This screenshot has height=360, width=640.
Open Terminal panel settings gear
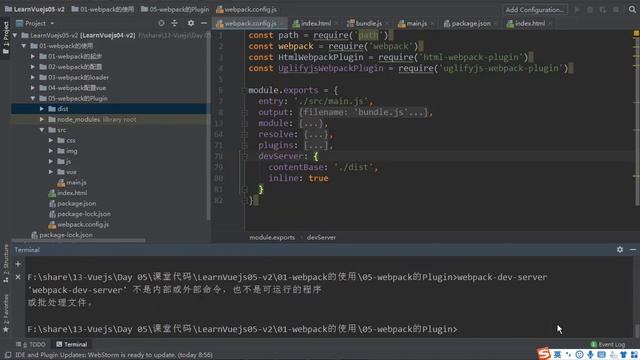620,249
